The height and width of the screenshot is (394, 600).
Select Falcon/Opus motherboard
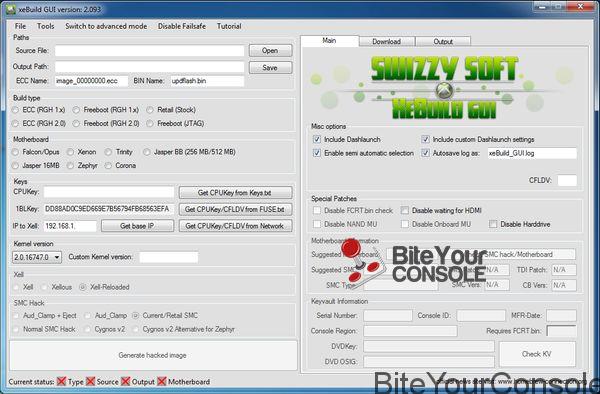pyautogui.click(x=36, y=152)
